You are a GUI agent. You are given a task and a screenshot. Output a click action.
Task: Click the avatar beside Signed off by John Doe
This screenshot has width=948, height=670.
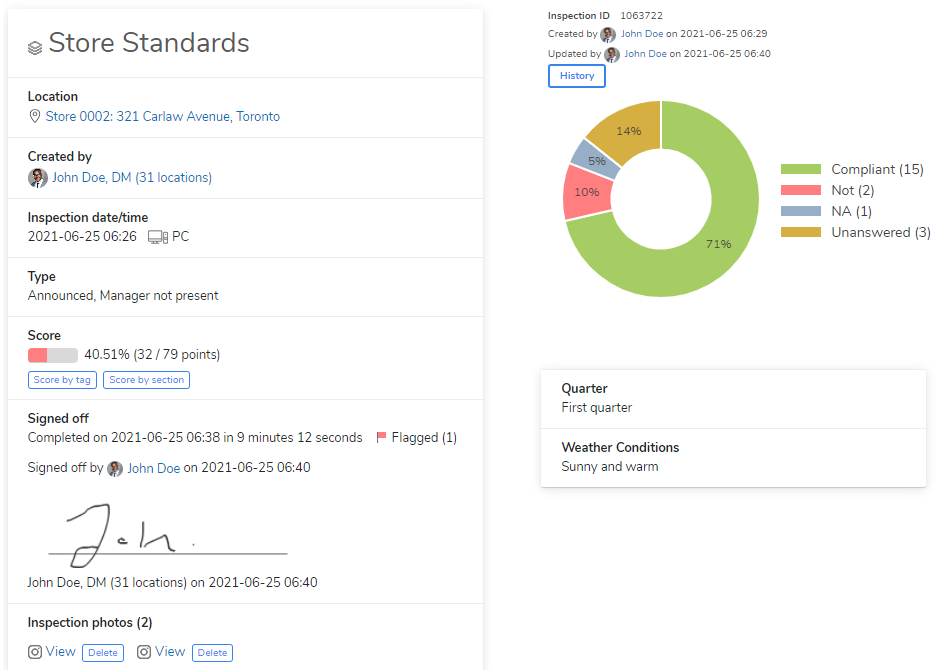click(x=114, y=467)
